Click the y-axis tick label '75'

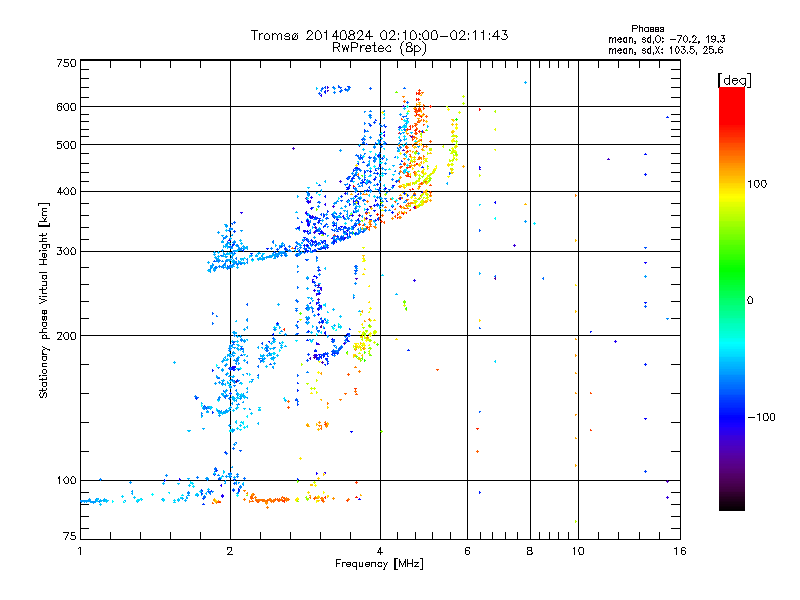click(70, 536)
